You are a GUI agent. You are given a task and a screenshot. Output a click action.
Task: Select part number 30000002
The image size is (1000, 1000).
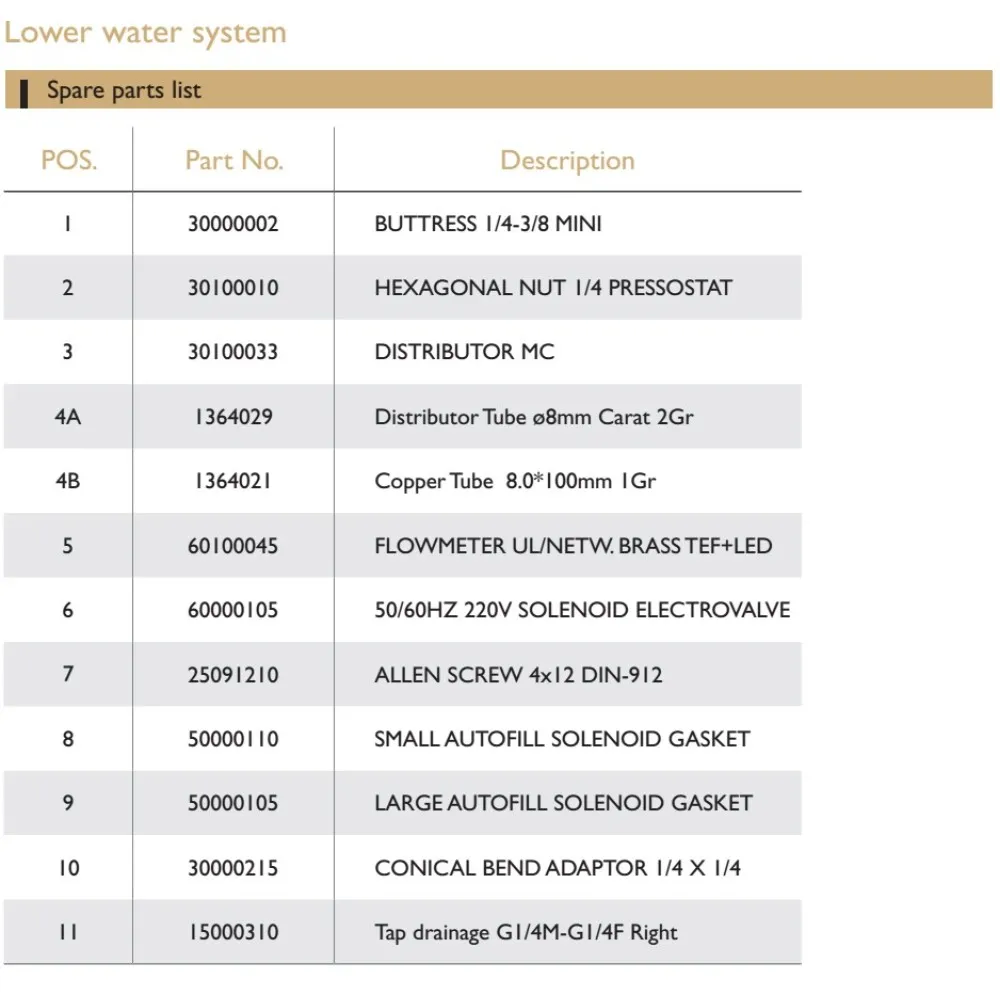[x=233, y=224]
